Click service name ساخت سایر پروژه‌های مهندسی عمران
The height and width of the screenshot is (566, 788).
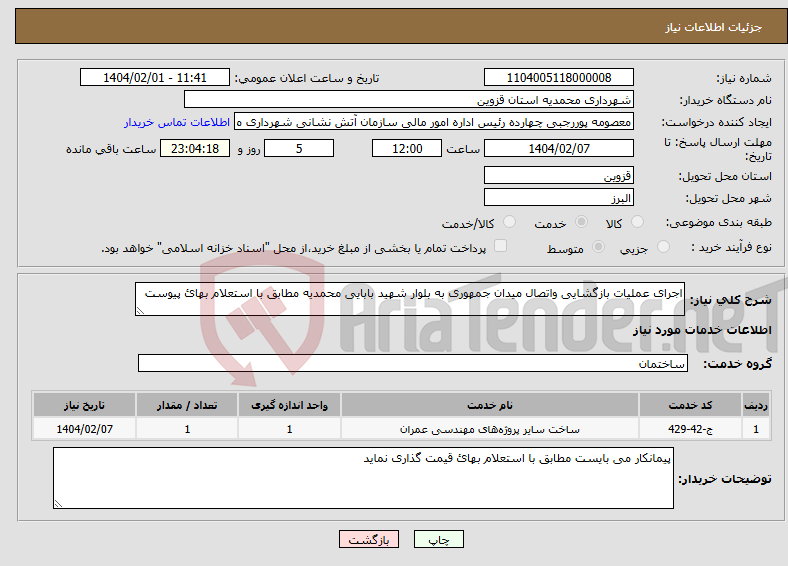(490, 429)
